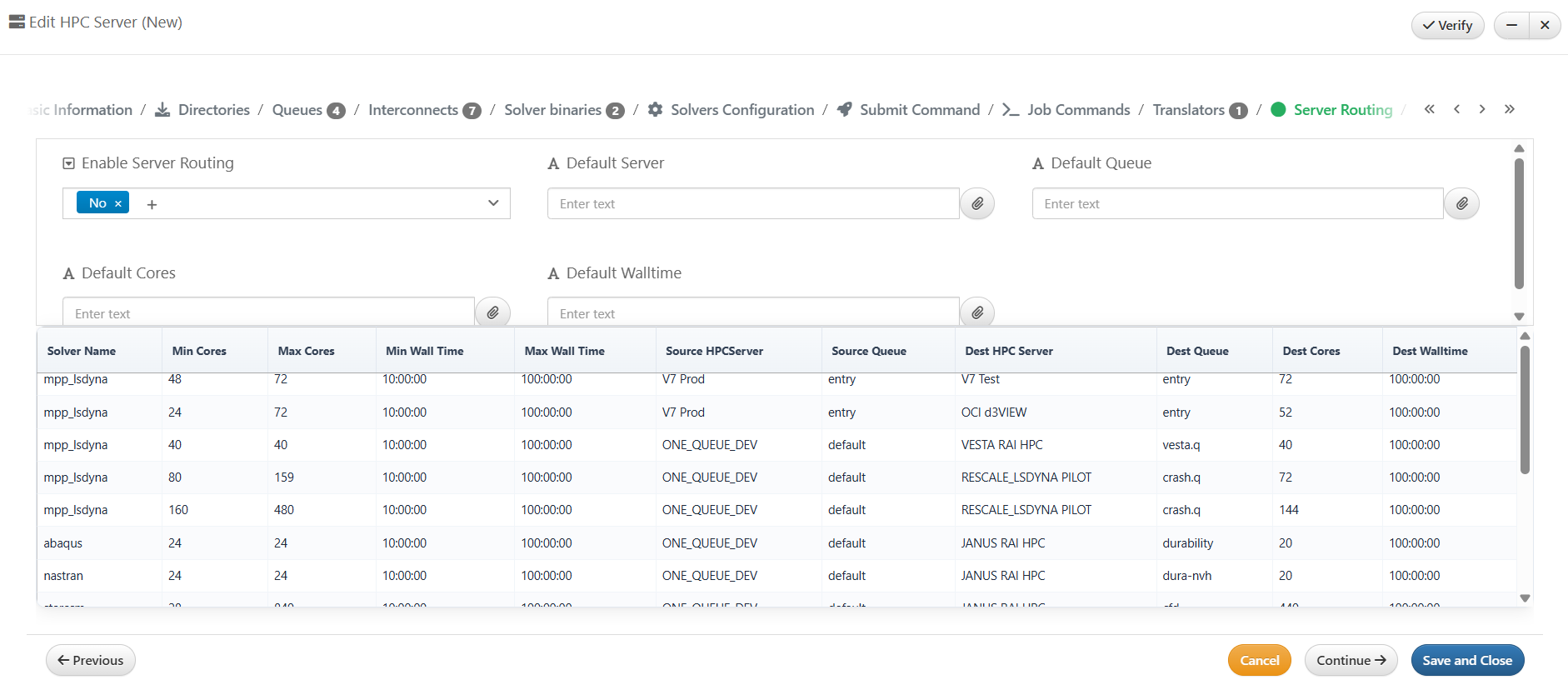The height and width of the screenshot is (700, 1568).
Task: Open the Solvers Configuration tab
Action: [x=742, y=110]
